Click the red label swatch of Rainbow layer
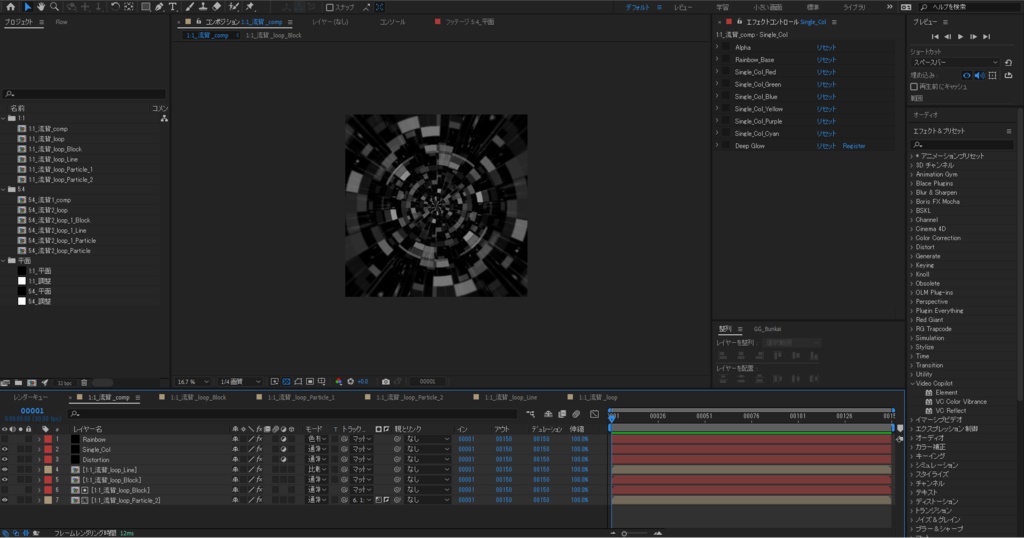 pyautogui.click(x=48, y=439)
